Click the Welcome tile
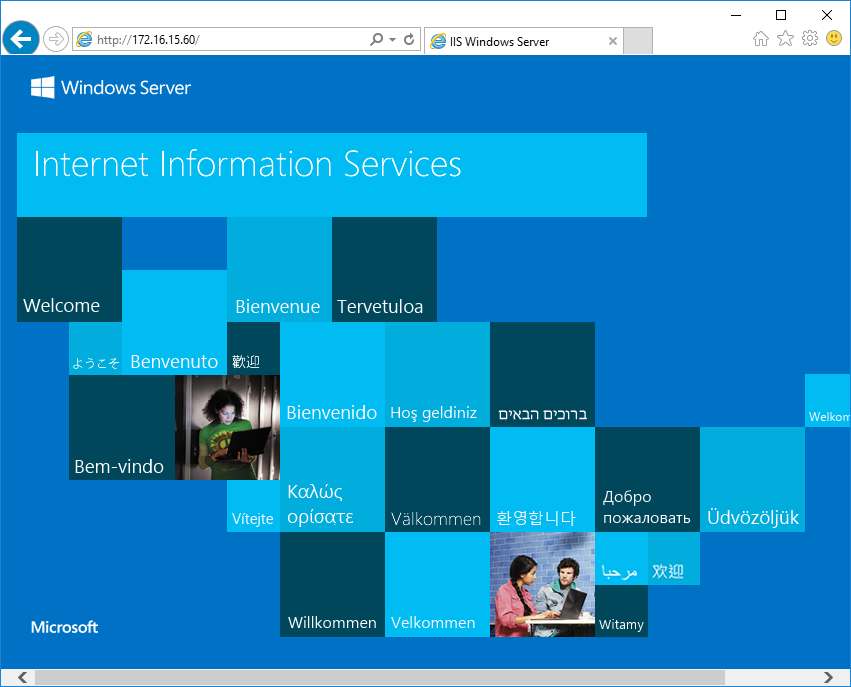This screenshot has height=687, width=851. pyautogui.click(x=69, y=269)
